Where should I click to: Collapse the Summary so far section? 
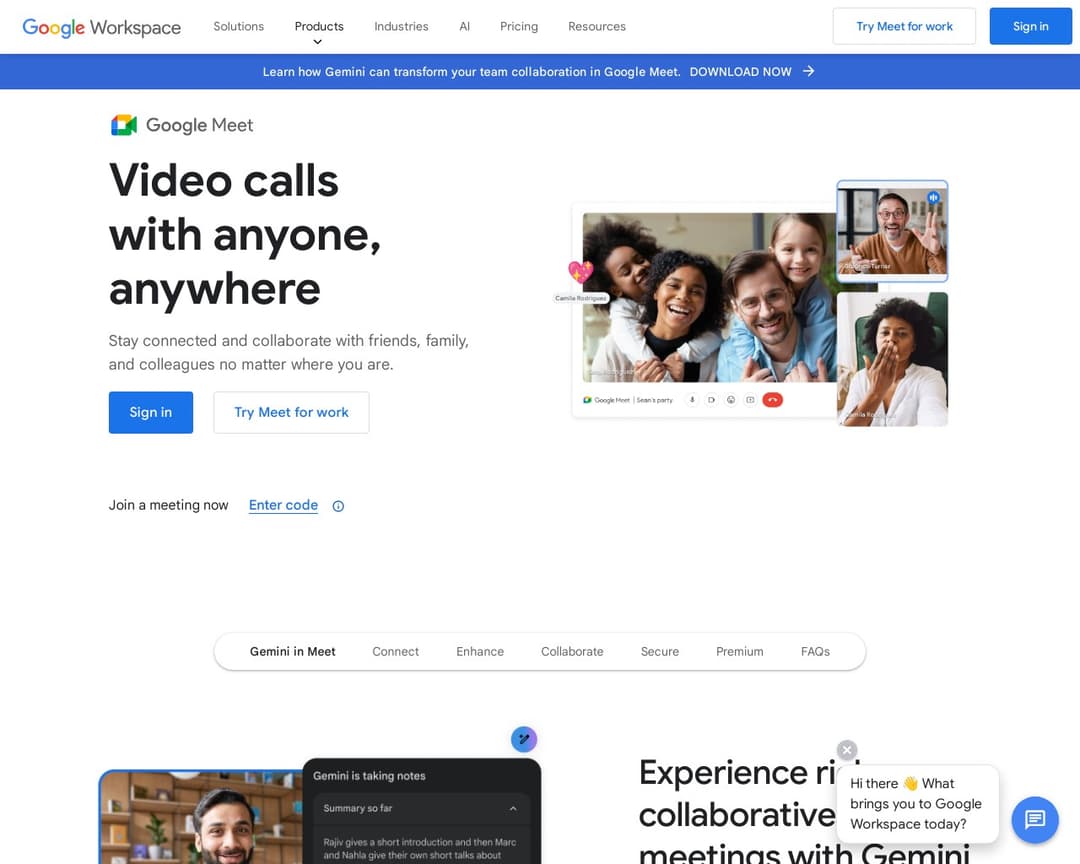(x=514, y=808)
